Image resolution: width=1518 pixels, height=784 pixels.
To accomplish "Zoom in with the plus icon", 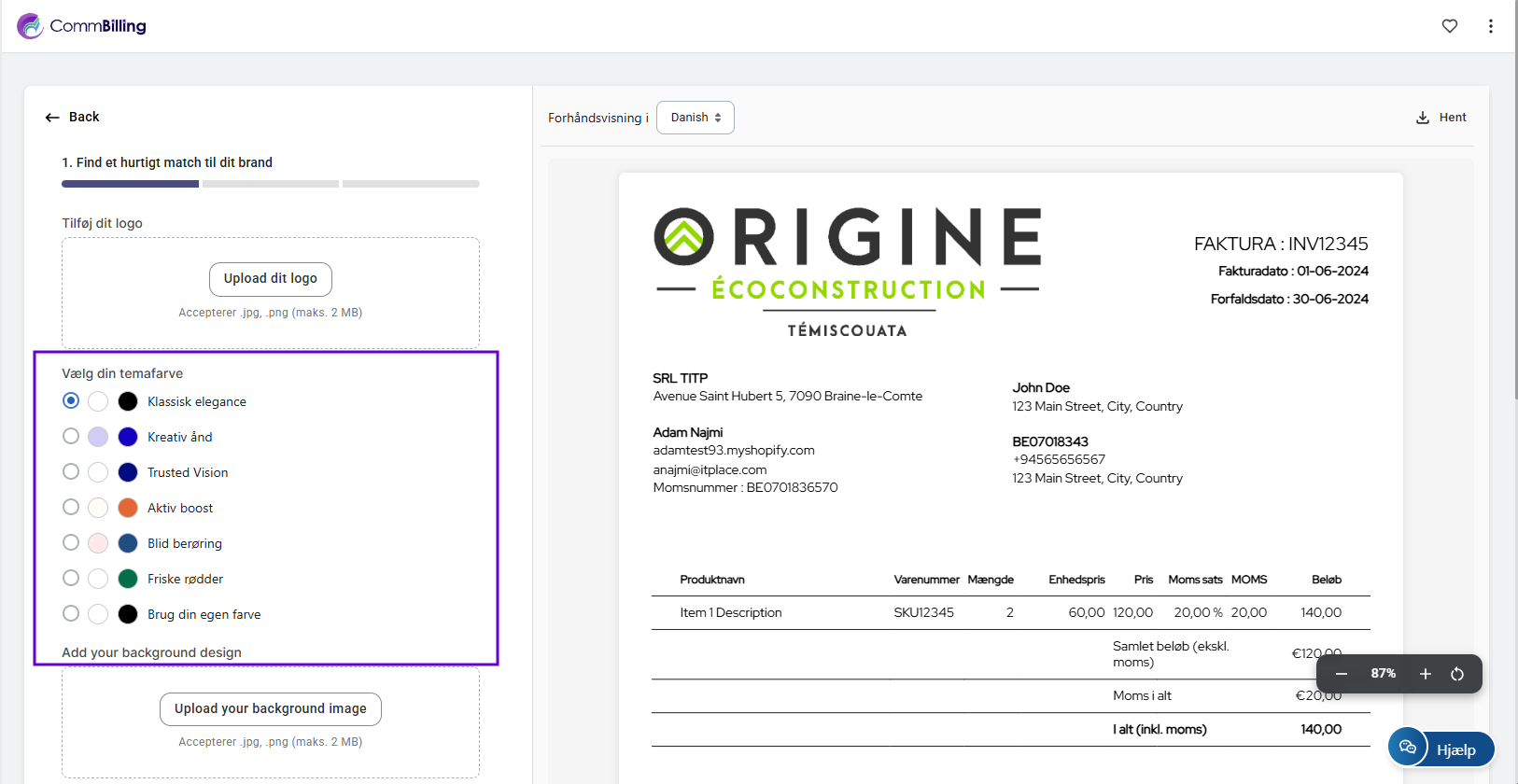I will (1425, 674).
